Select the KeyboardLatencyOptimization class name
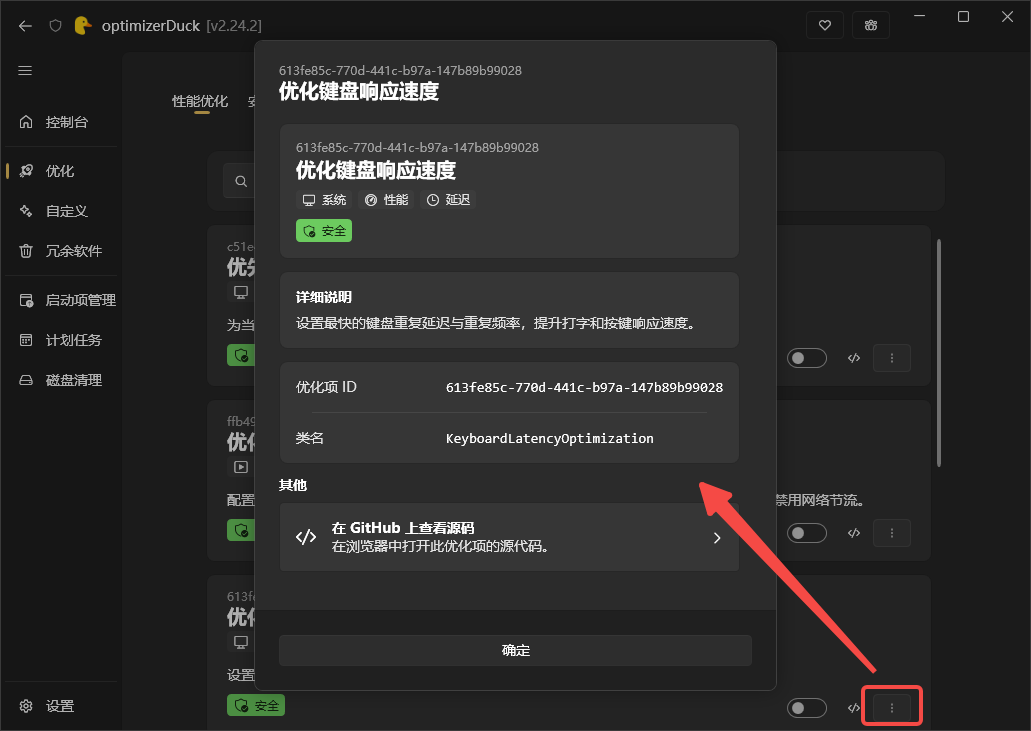Viewport: 1031px width, 731px height. pos(550,438)
